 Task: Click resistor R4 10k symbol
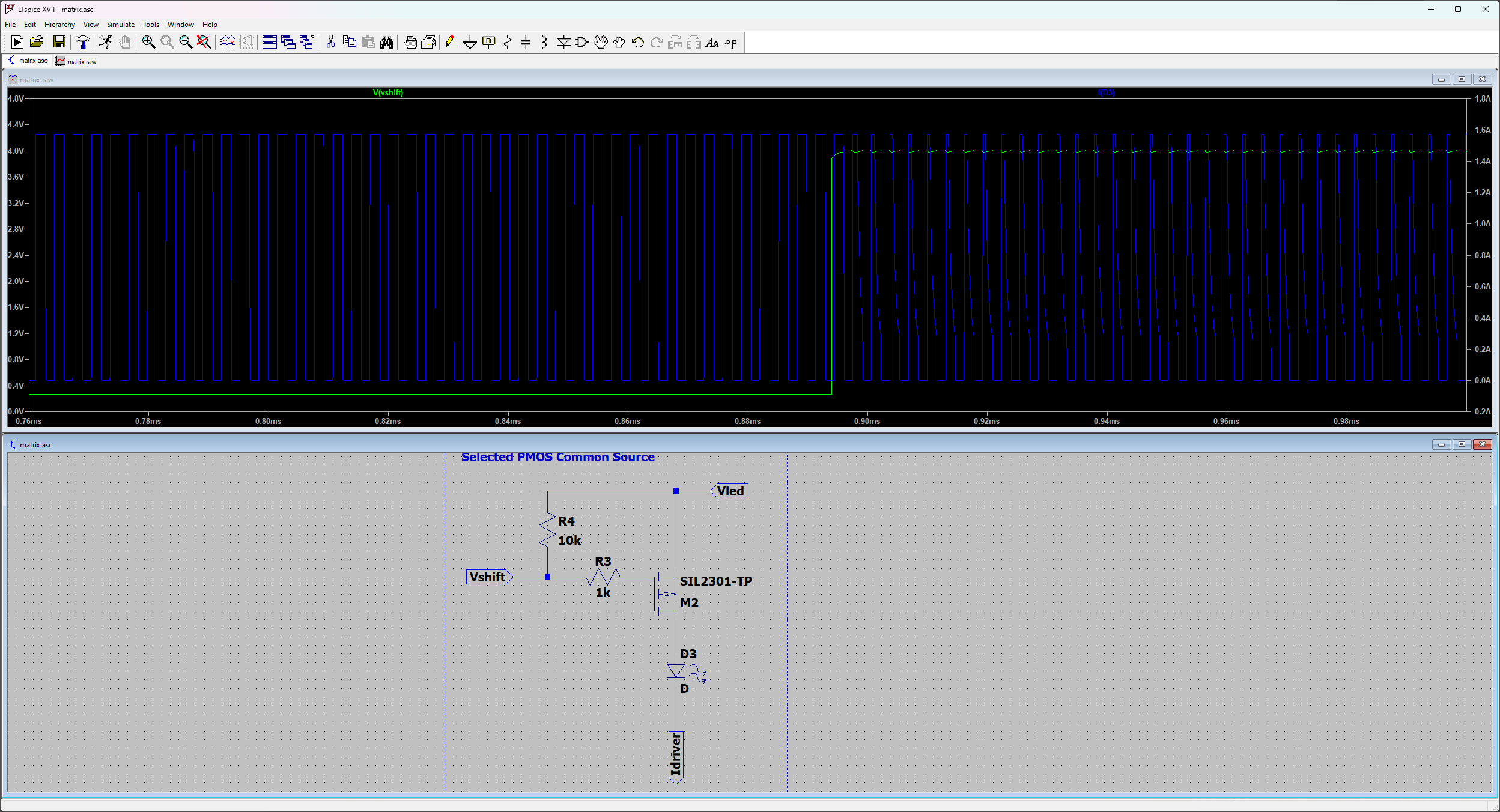pos(547,530)
